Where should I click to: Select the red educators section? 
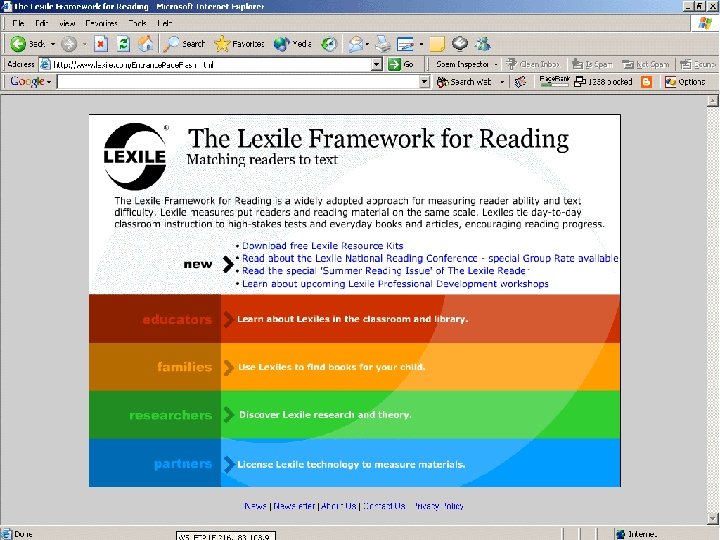point(354,319)
